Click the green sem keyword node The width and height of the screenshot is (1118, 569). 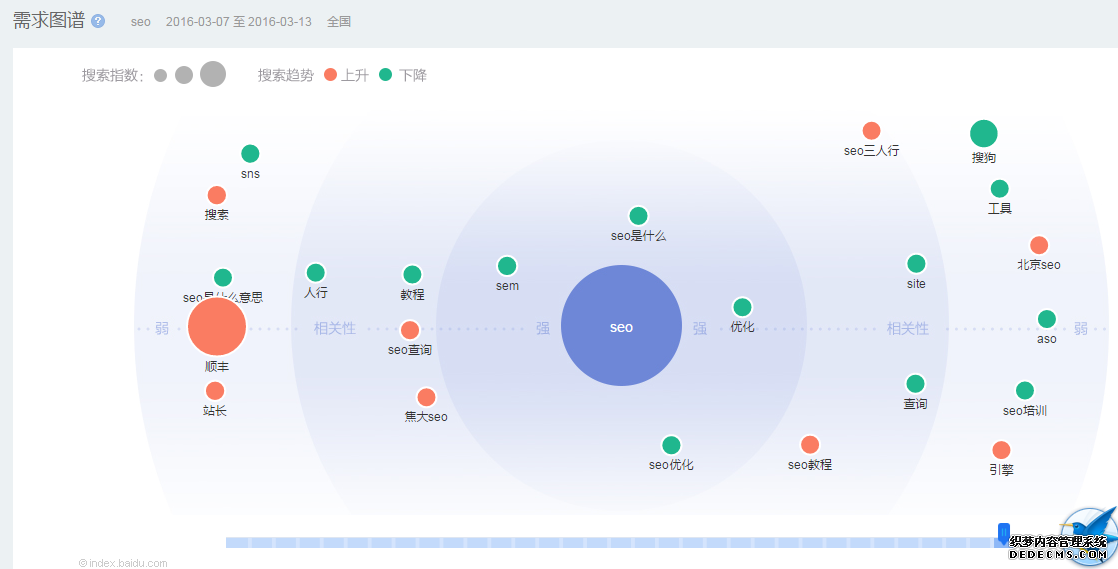point(507,266)
